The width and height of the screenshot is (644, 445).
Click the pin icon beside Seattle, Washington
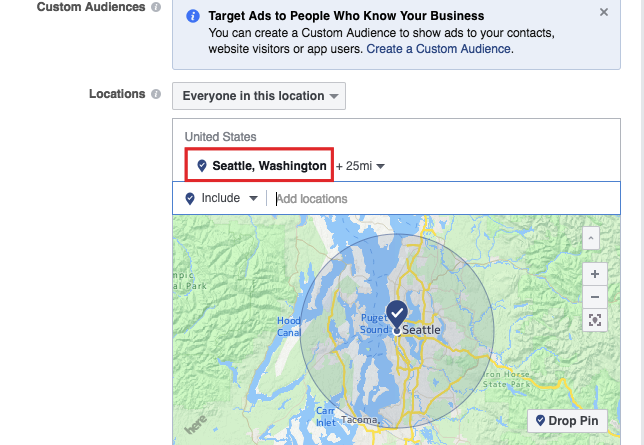coord(202,166)
